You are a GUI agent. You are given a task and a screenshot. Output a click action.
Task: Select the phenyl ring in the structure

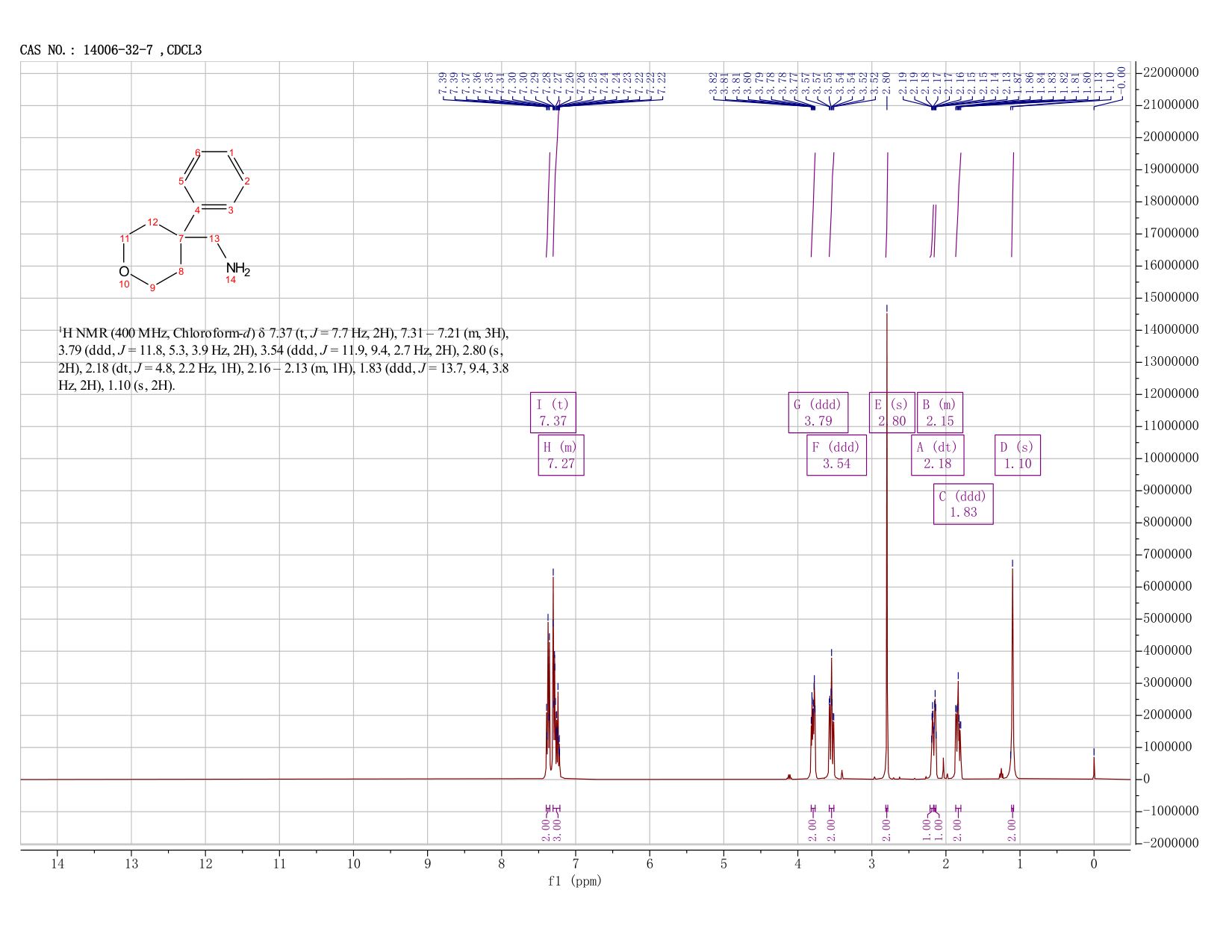coord(214,179)
